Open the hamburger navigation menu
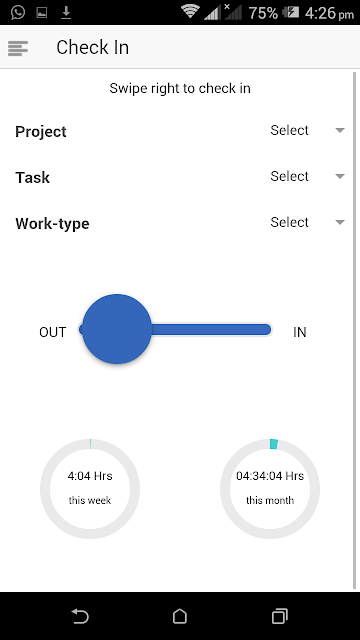 pyautogui.click(x=18, y=48)
